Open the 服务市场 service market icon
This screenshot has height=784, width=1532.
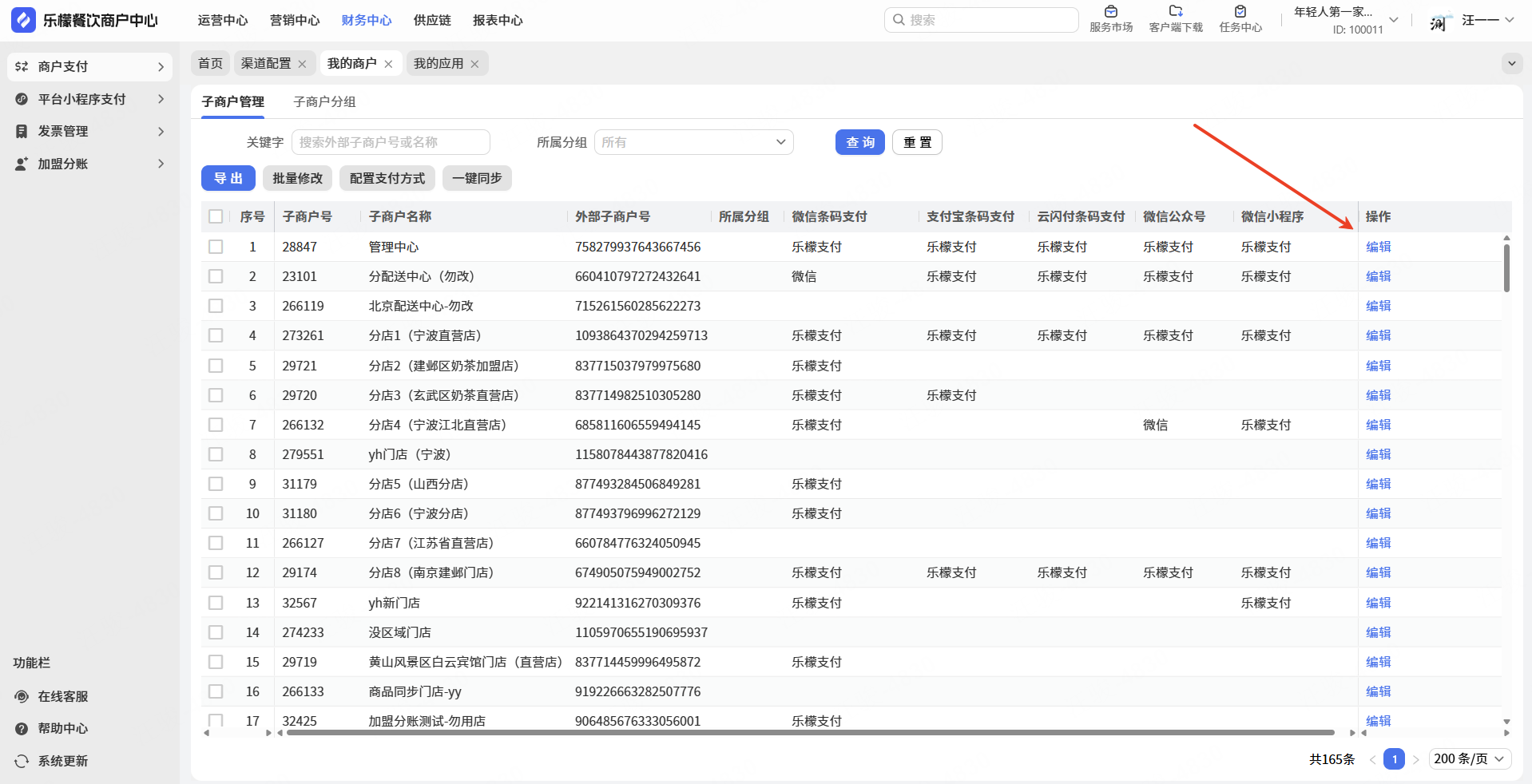pos(1110,12)
